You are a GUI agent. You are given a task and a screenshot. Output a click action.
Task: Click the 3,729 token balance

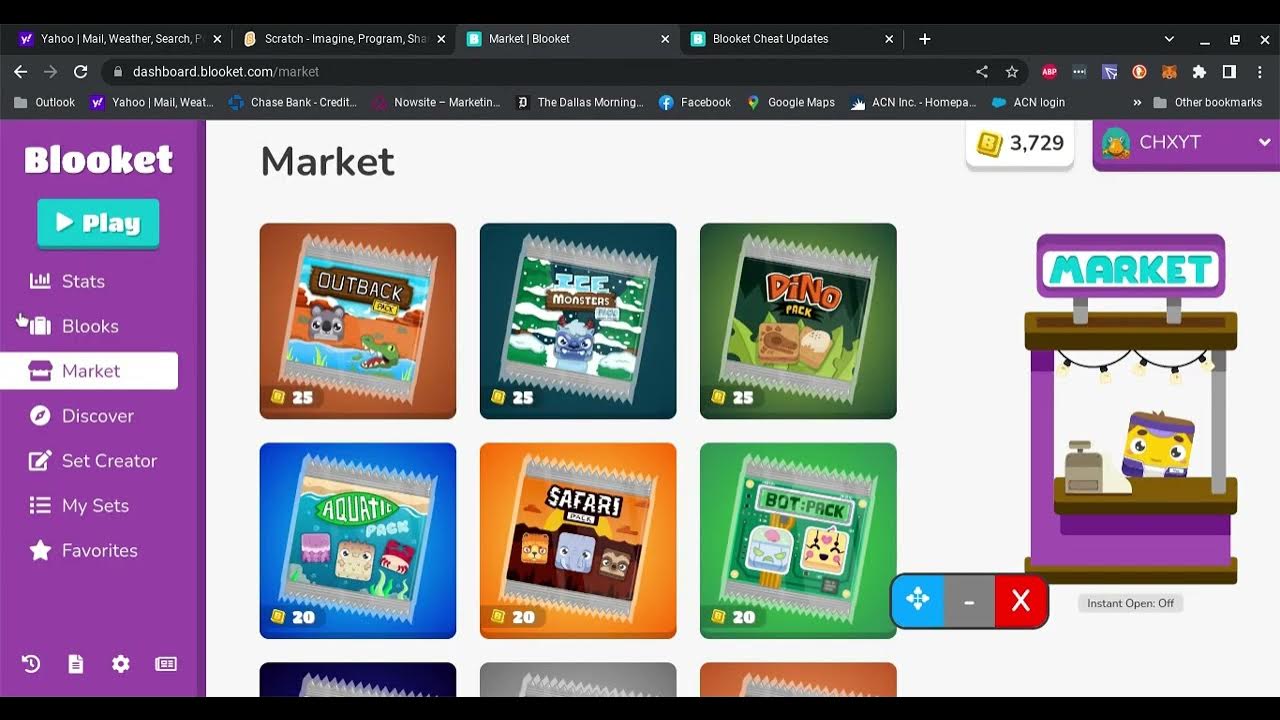pyautogui.click(x=1020, y=144)
